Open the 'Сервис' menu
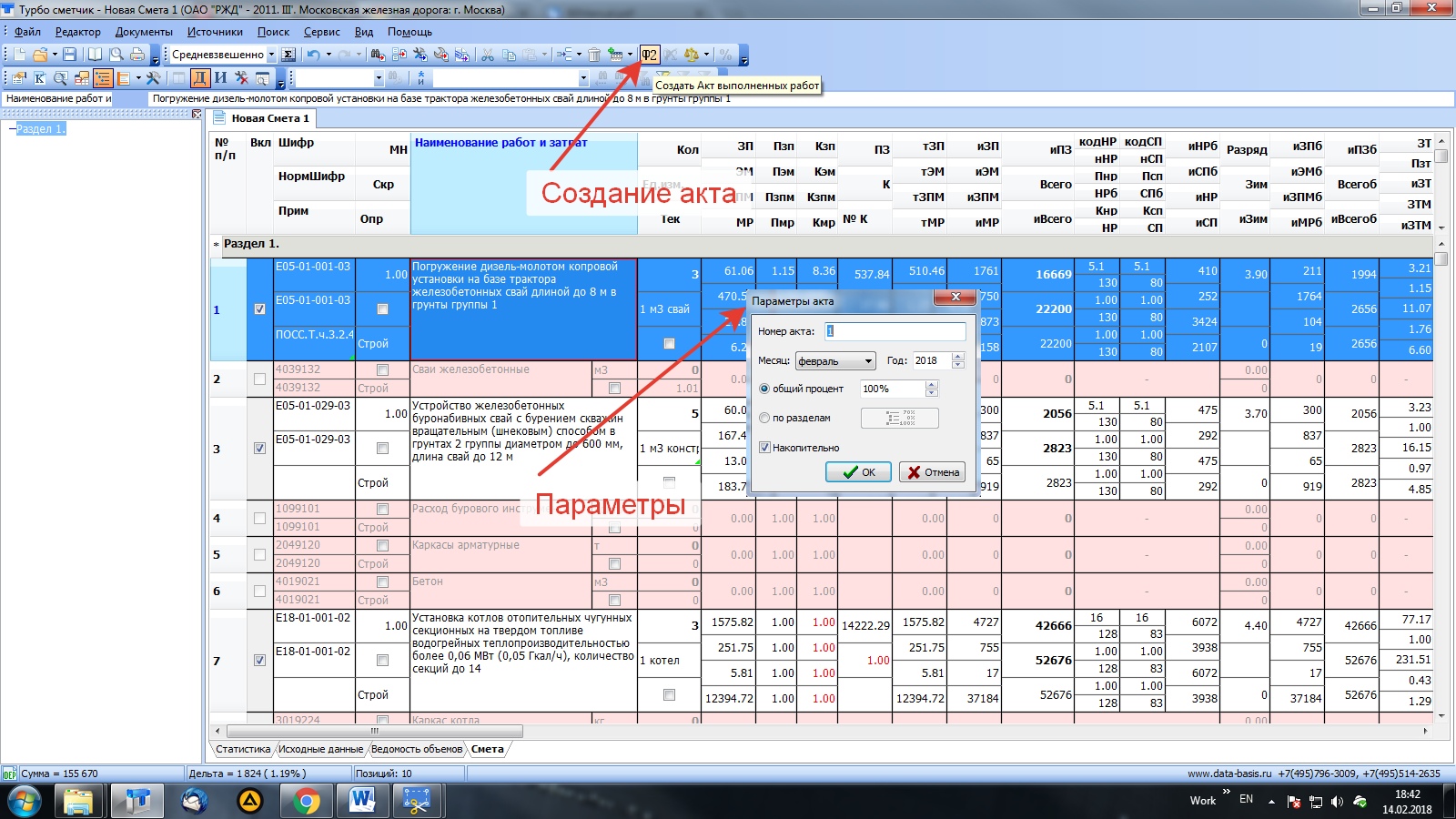The image size is (1456, 819). [321, 32]
